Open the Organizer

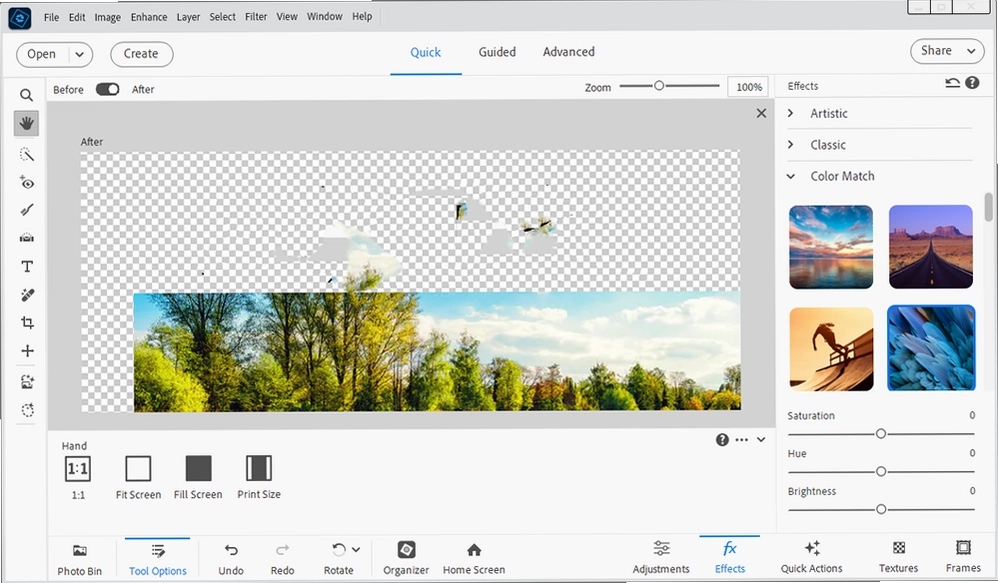(x=406, y=558)
